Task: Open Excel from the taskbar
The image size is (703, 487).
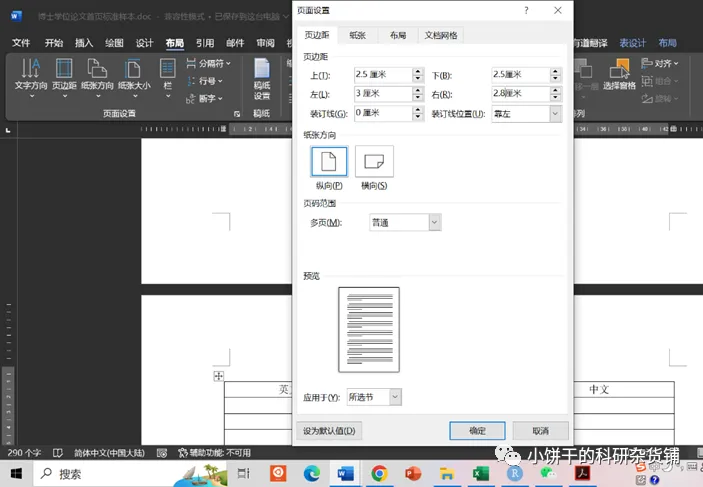Action: coord(481,474)
